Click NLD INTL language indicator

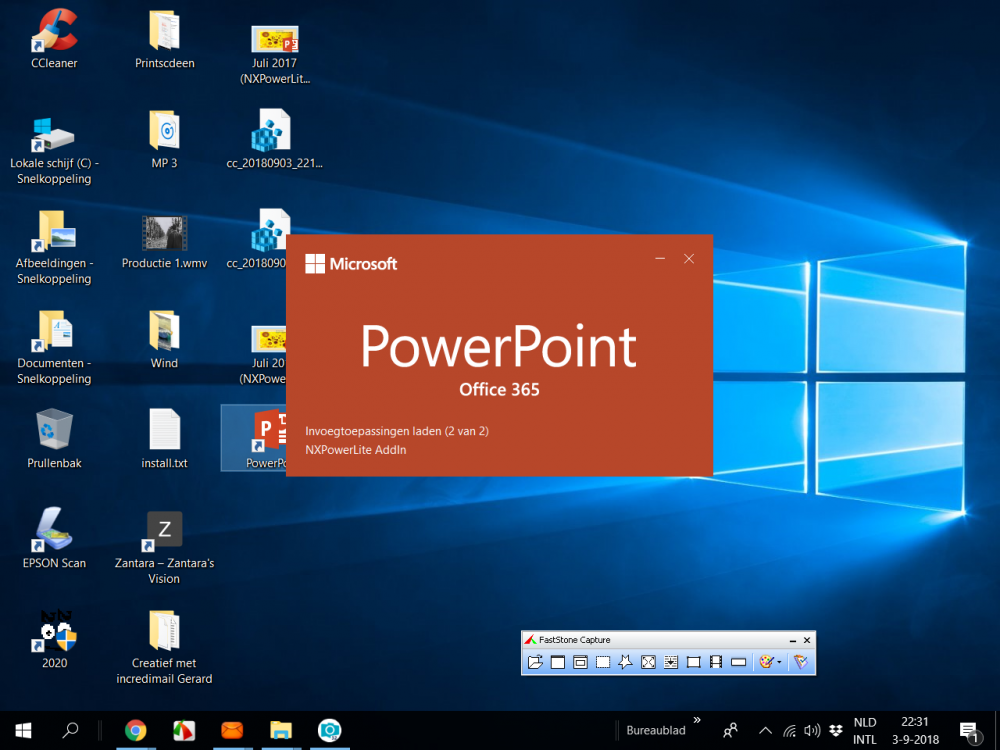[865, 730]
